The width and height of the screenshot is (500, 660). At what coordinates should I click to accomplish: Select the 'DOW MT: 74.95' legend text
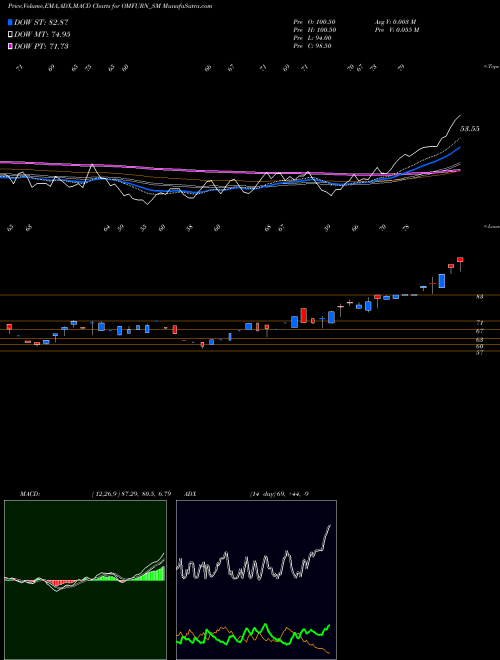pyautogui.click(x=42, y=35)
